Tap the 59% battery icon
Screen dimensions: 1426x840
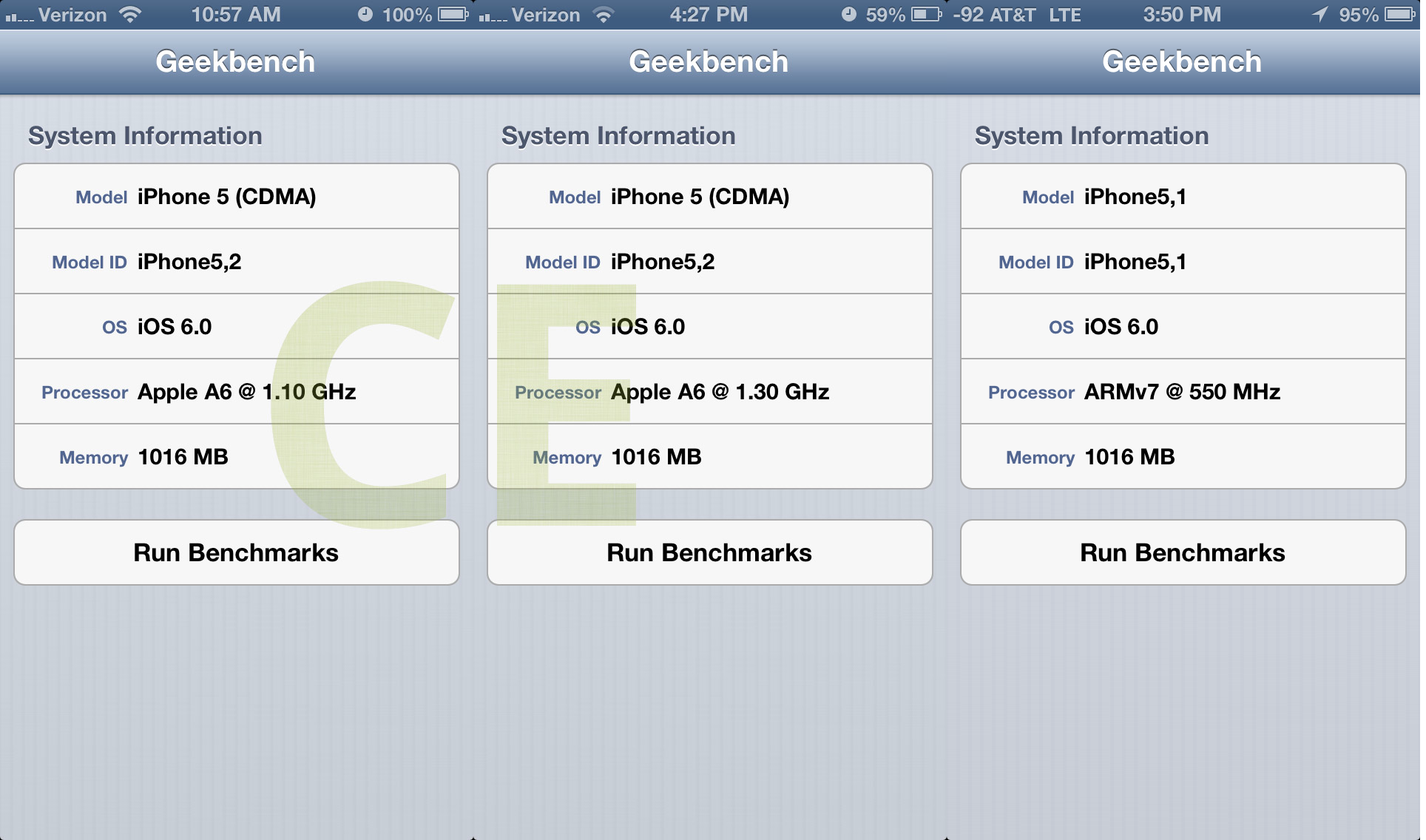click(927, 15)
